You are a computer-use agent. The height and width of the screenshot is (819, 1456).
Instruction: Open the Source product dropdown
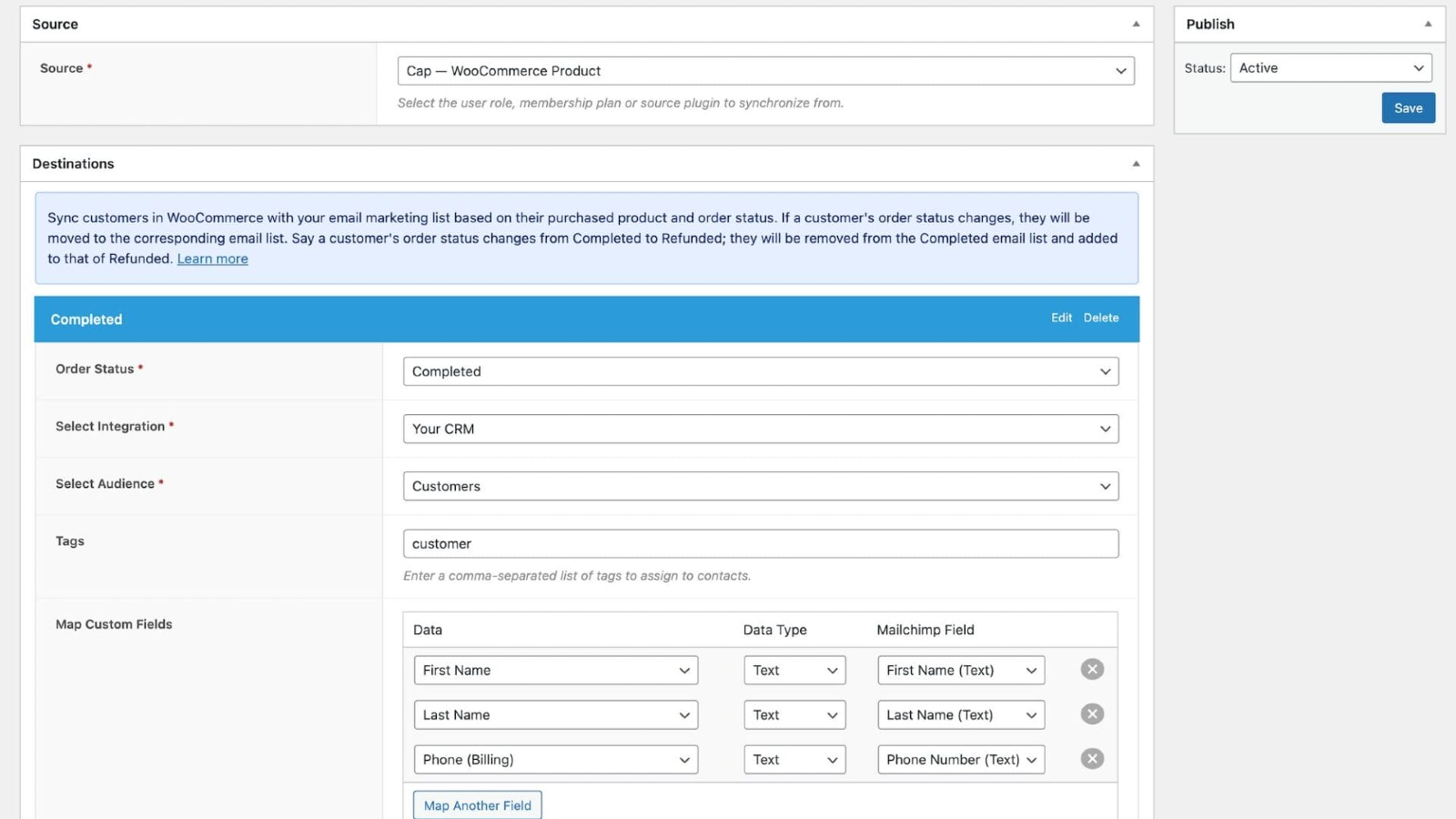pyautogui.click(x=765, y=71)
